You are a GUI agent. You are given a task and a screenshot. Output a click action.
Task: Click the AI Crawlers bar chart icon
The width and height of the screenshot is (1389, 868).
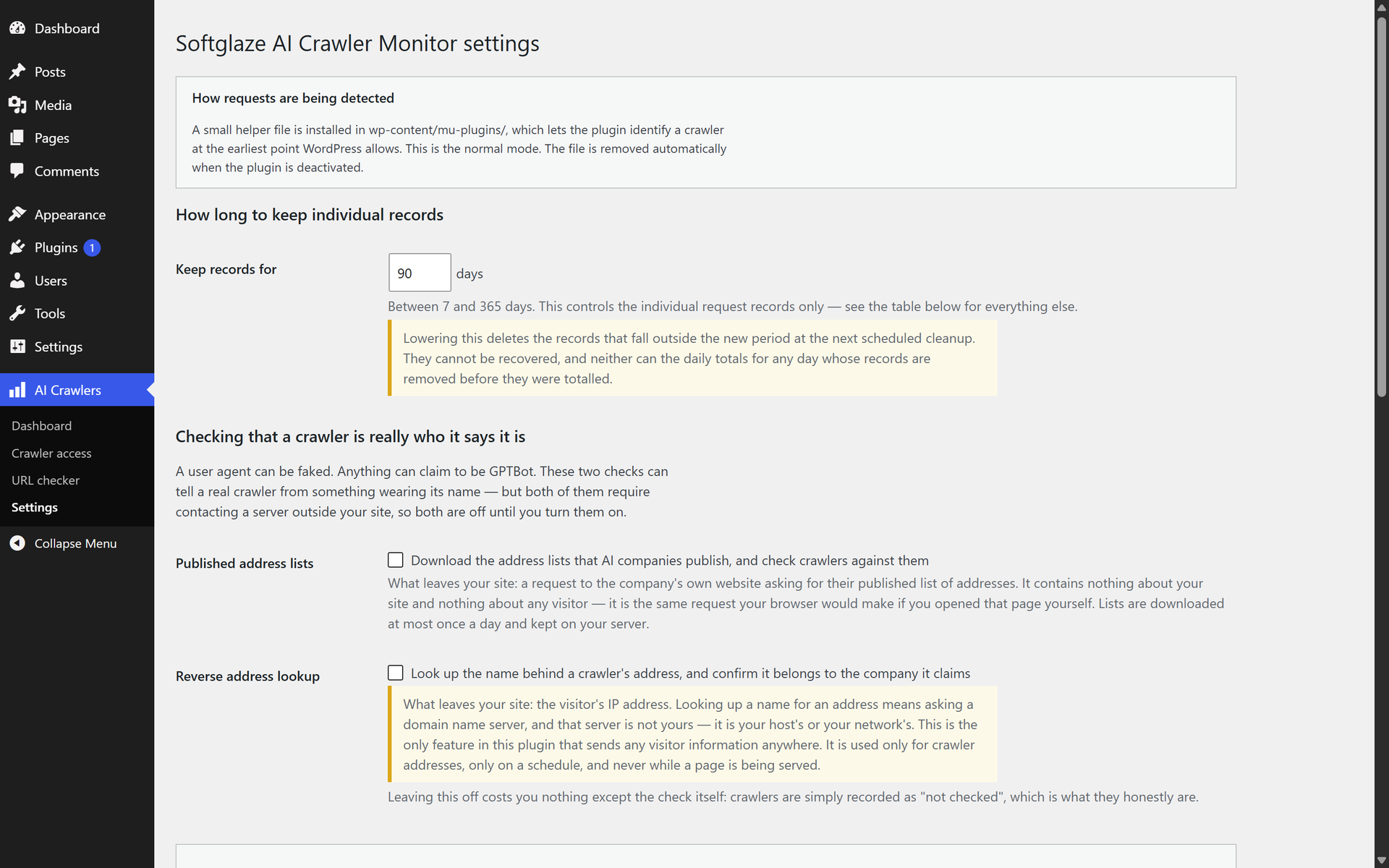point(17,390)
